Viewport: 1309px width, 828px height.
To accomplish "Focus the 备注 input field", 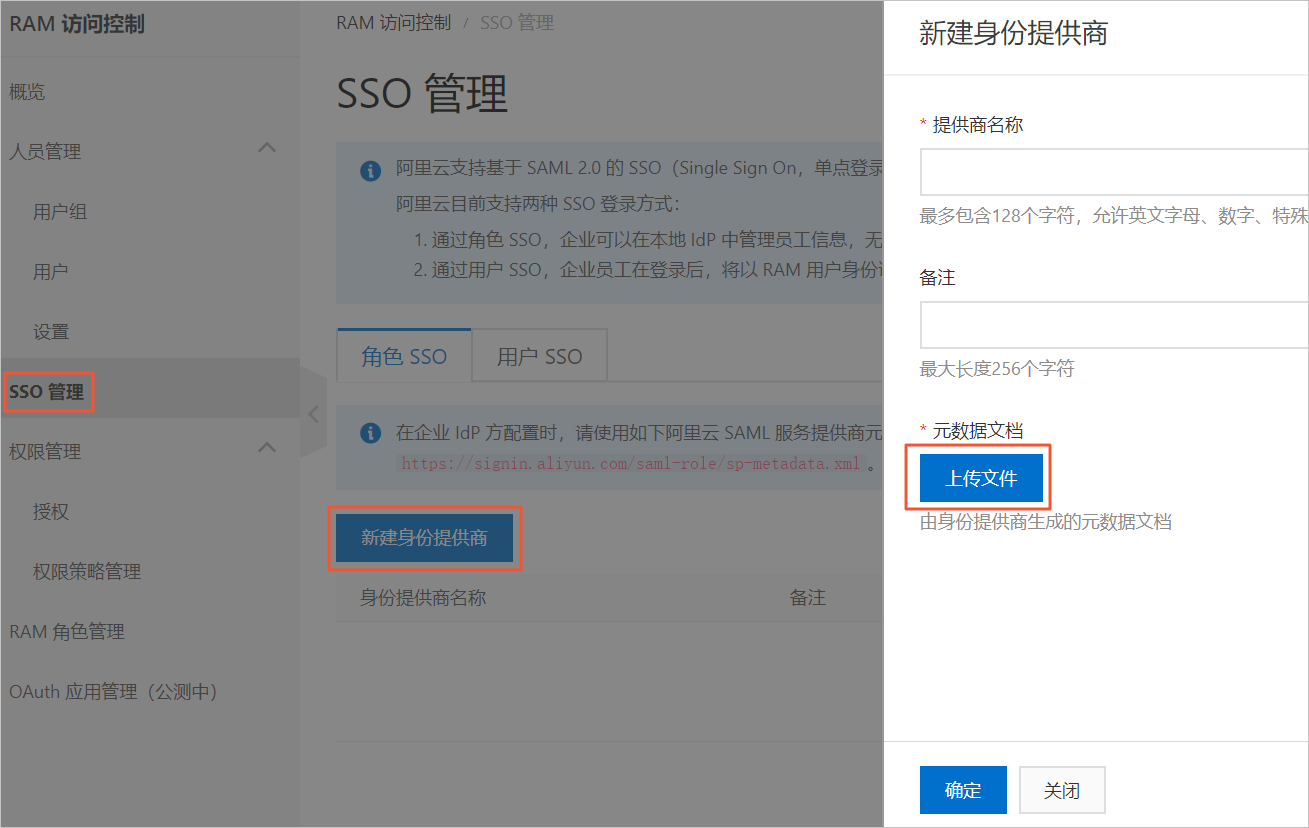I will [1114, 325].
